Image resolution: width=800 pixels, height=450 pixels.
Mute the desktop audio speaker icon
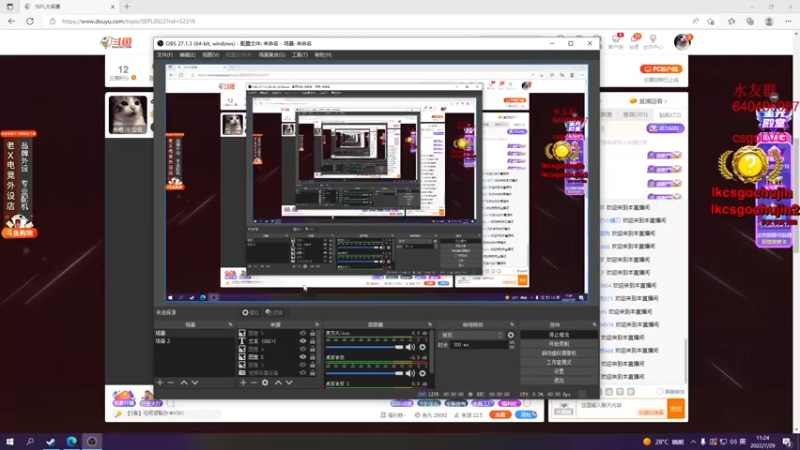pos(410,373)
